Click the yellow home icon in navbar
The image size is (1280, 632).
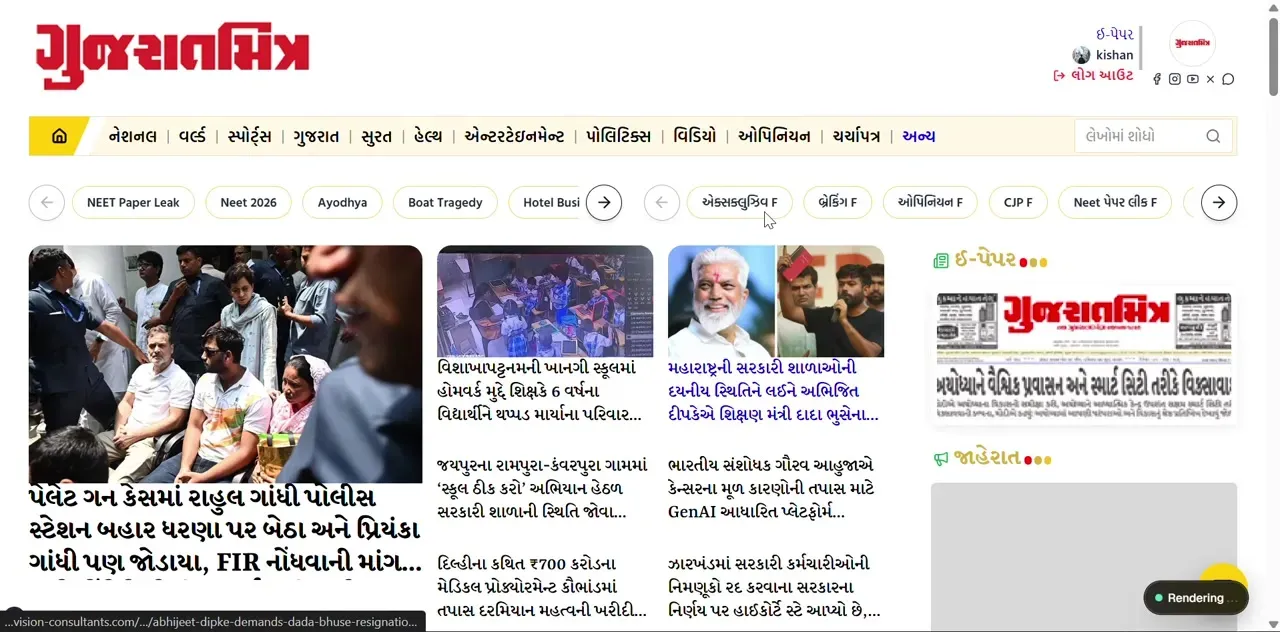[x=59, y=136]
